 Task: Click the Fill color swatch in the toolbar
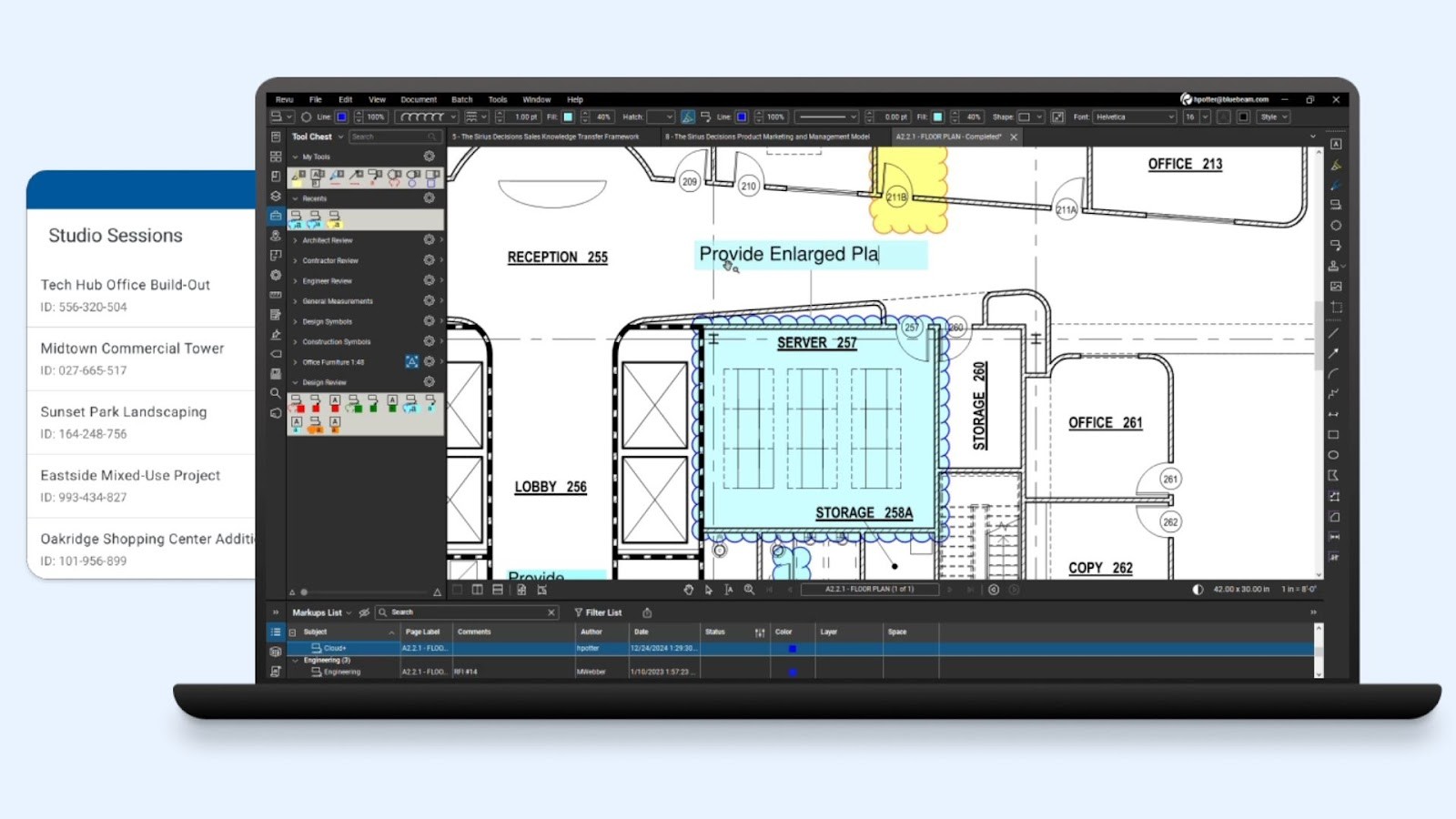coord(567,116)
